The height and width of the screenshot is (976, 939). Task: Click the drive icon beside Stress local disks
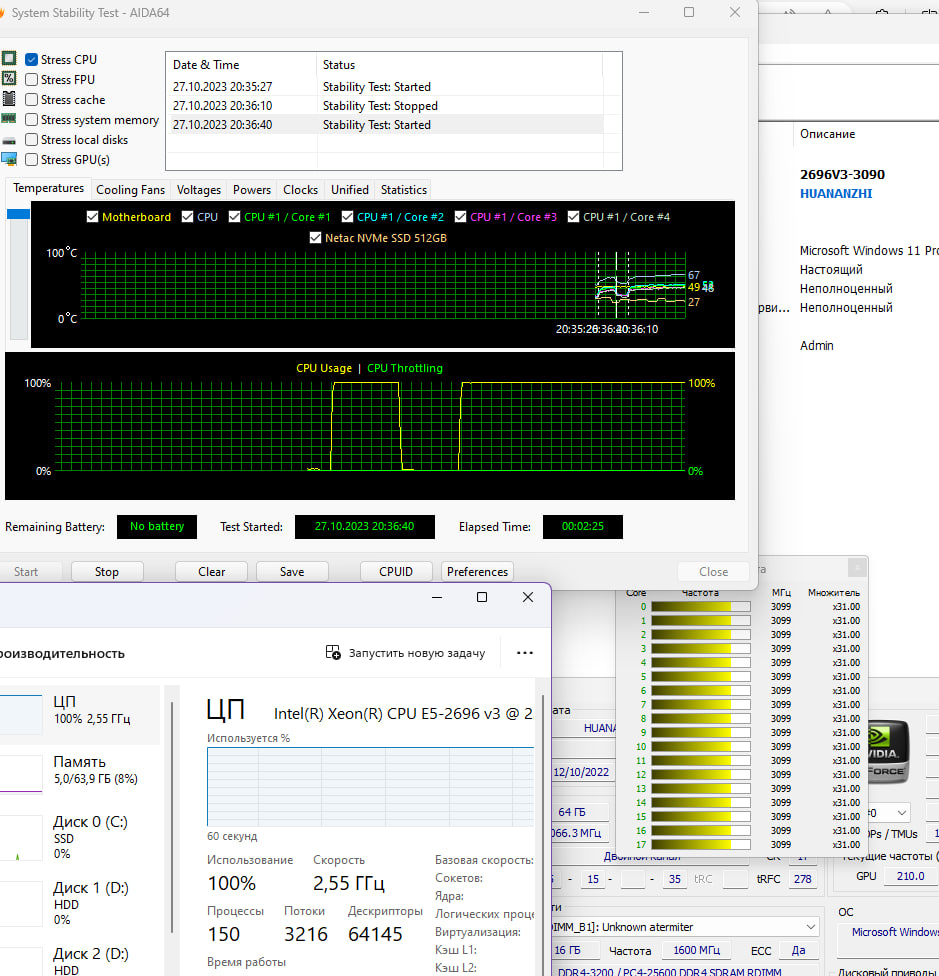[9, 141]
